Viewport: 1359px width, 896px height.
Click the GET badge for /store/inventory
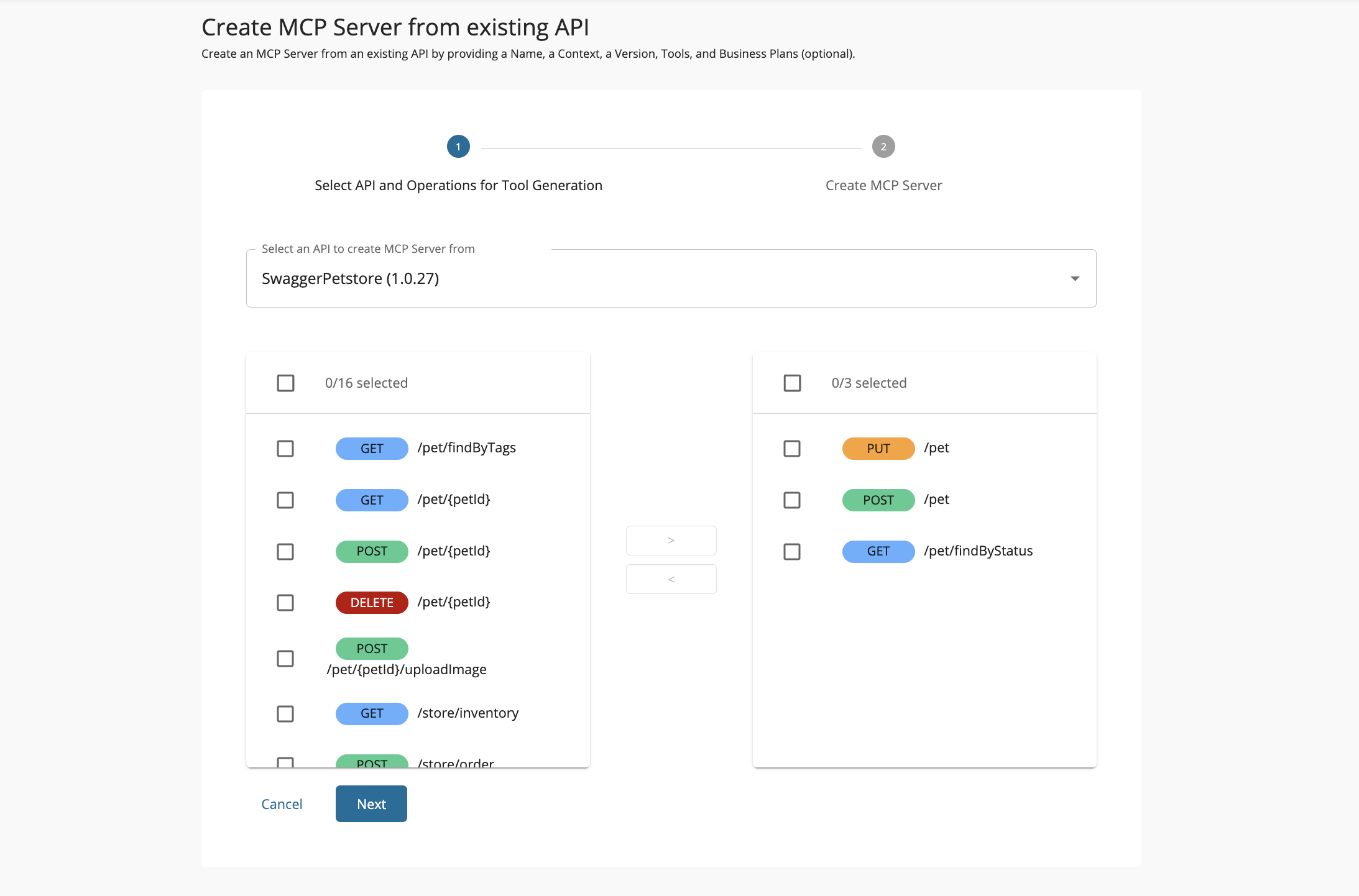(x=371, y=713)
